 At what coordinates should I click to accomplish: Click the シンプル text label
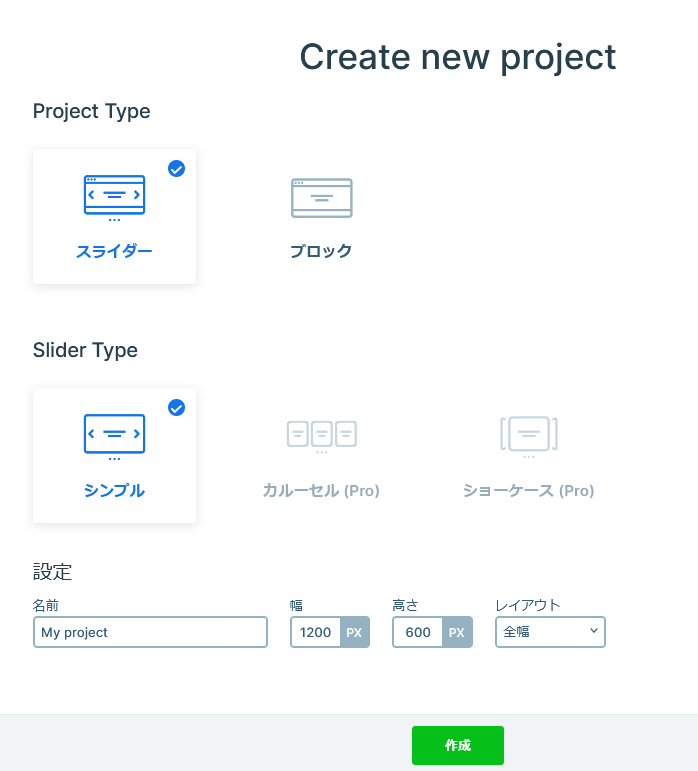tap(114, 491)
